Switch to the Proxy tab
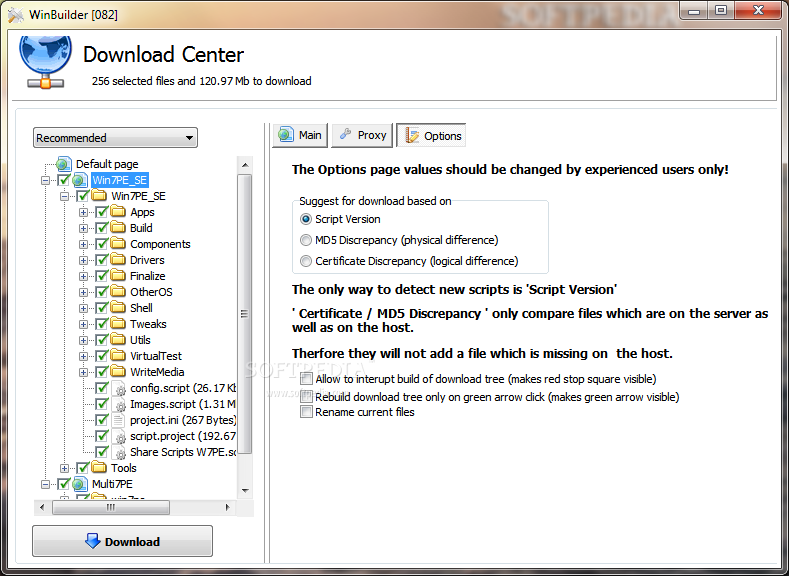Screen dimensions: 789x576 click(362, 135)
